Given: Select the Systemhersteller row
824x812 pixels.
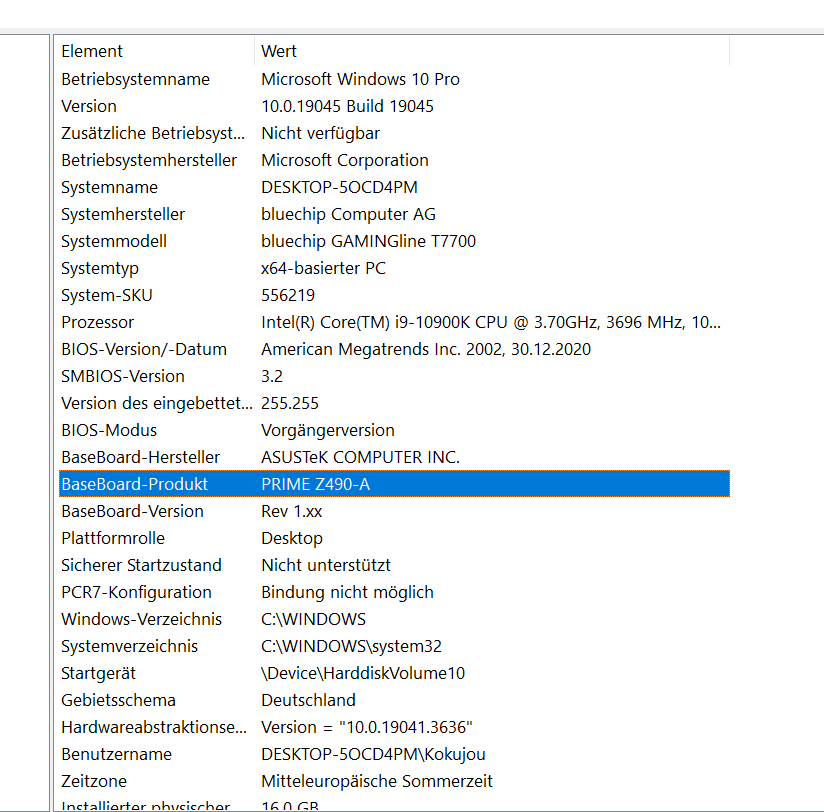Looking at the screenshot, I should [394, 214].
